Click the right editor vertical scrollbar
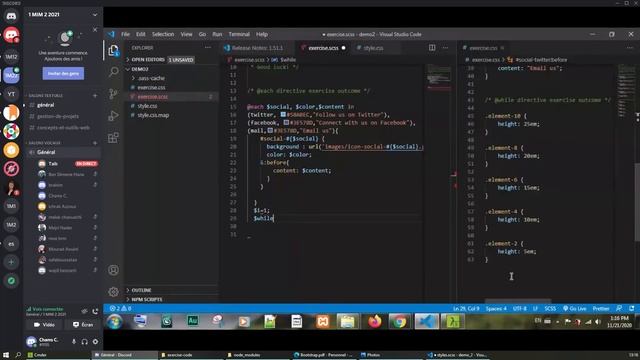This screenshot has height=360, width=640. point(637,202)
